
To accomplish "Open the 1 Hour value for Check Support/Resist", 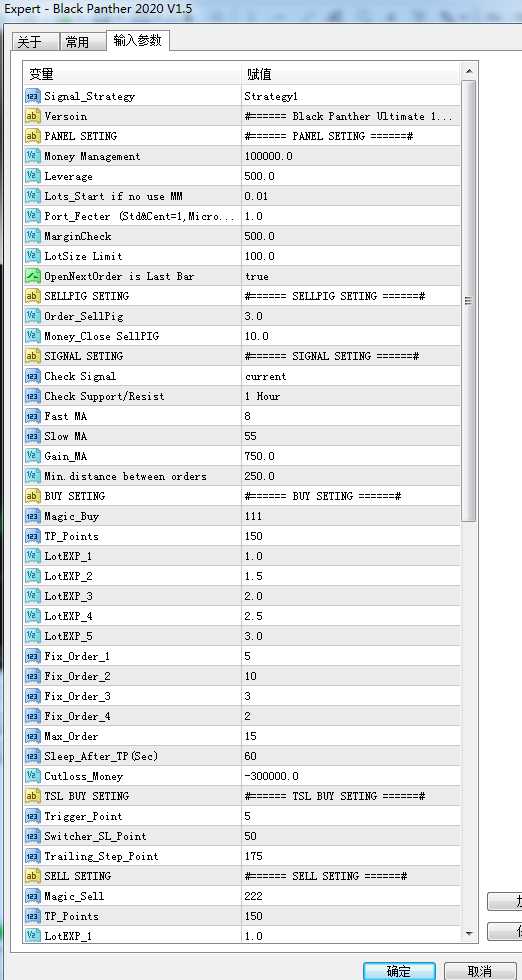I will pos(351,396).
